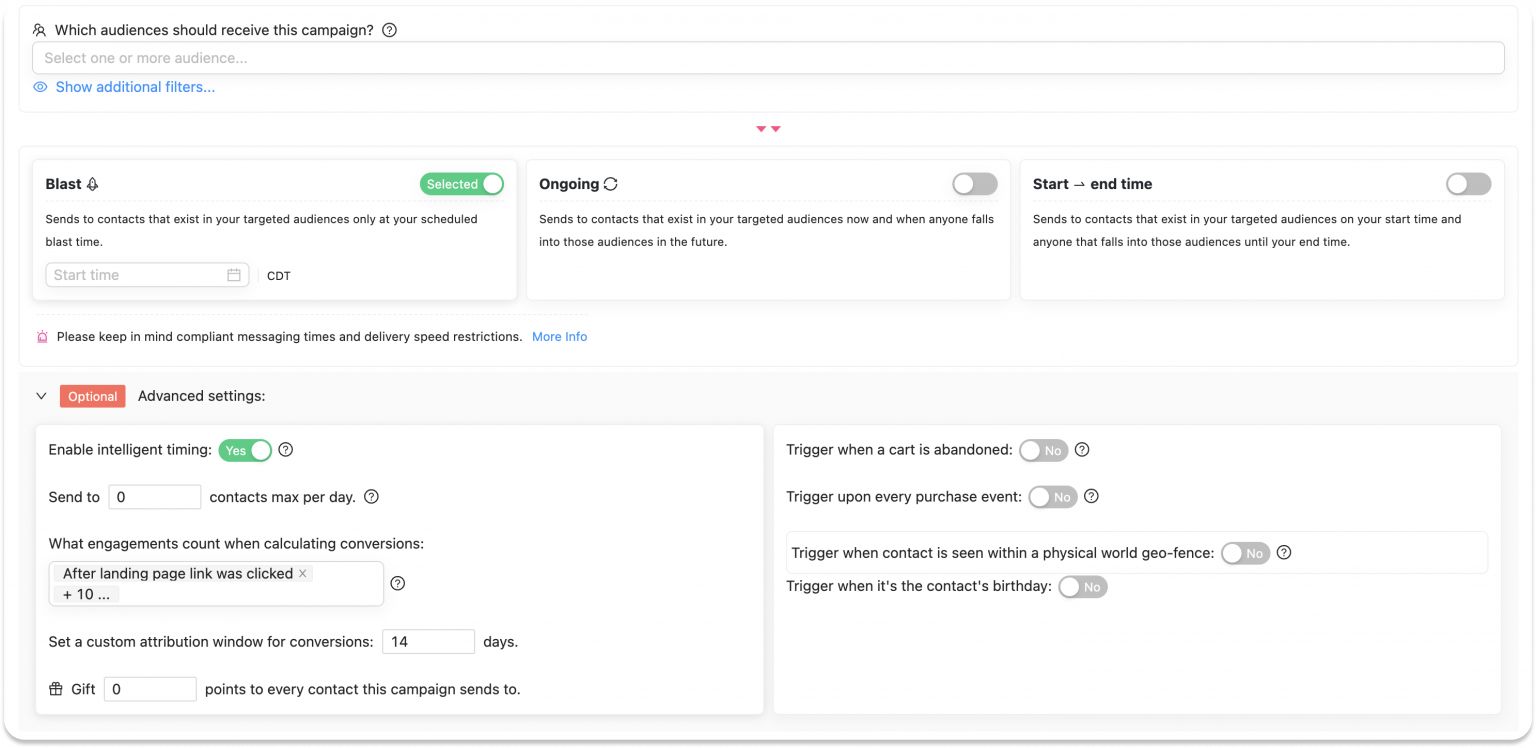Toggle trigger upon every purchase event
The height and width of the screenshot is (748, 1536).
tap(1053, 497)
